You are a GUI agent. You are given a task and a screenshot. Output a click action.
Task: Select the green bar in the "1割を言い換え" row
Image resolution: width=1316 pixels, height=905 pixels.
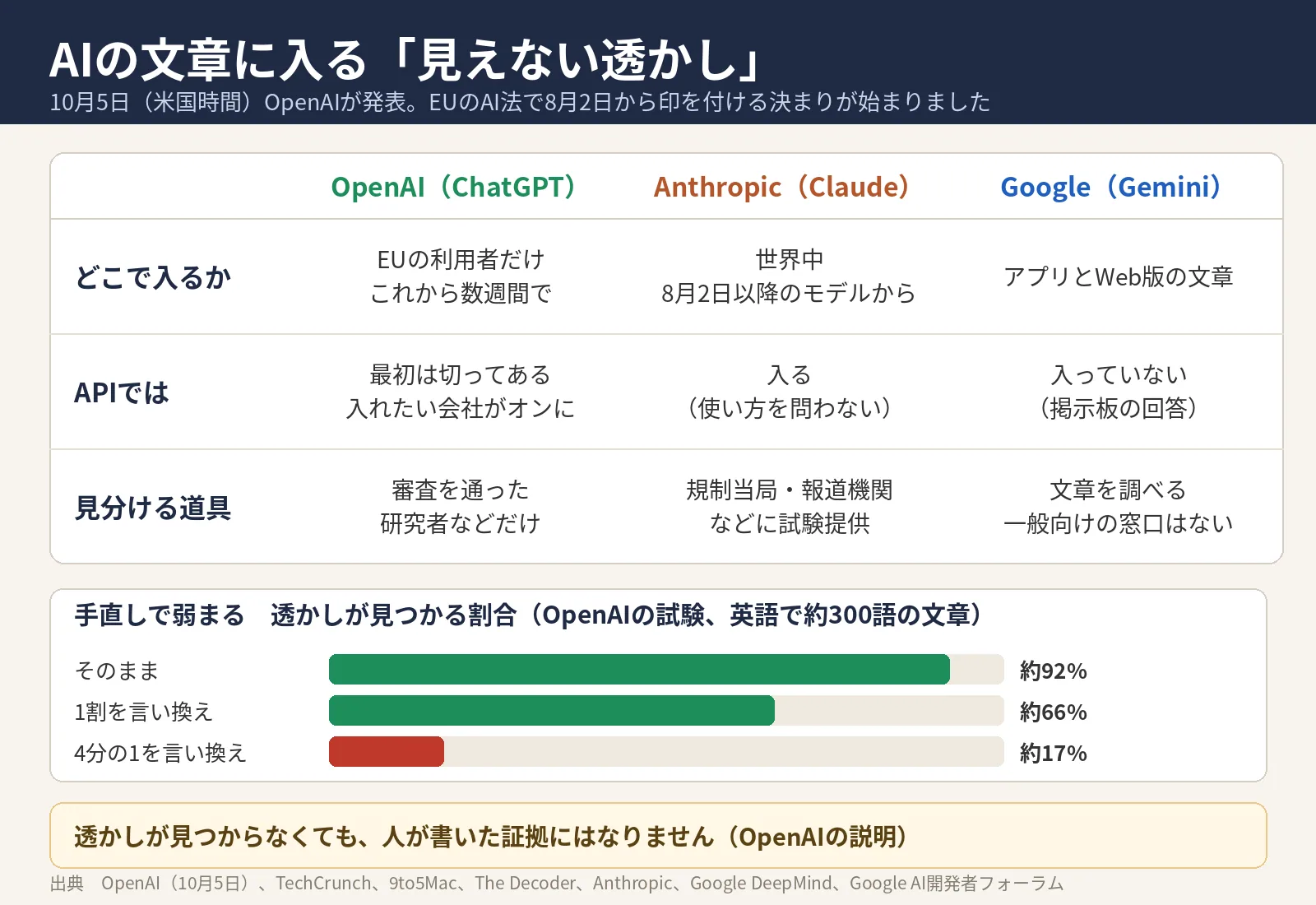[x=552, y=711]
